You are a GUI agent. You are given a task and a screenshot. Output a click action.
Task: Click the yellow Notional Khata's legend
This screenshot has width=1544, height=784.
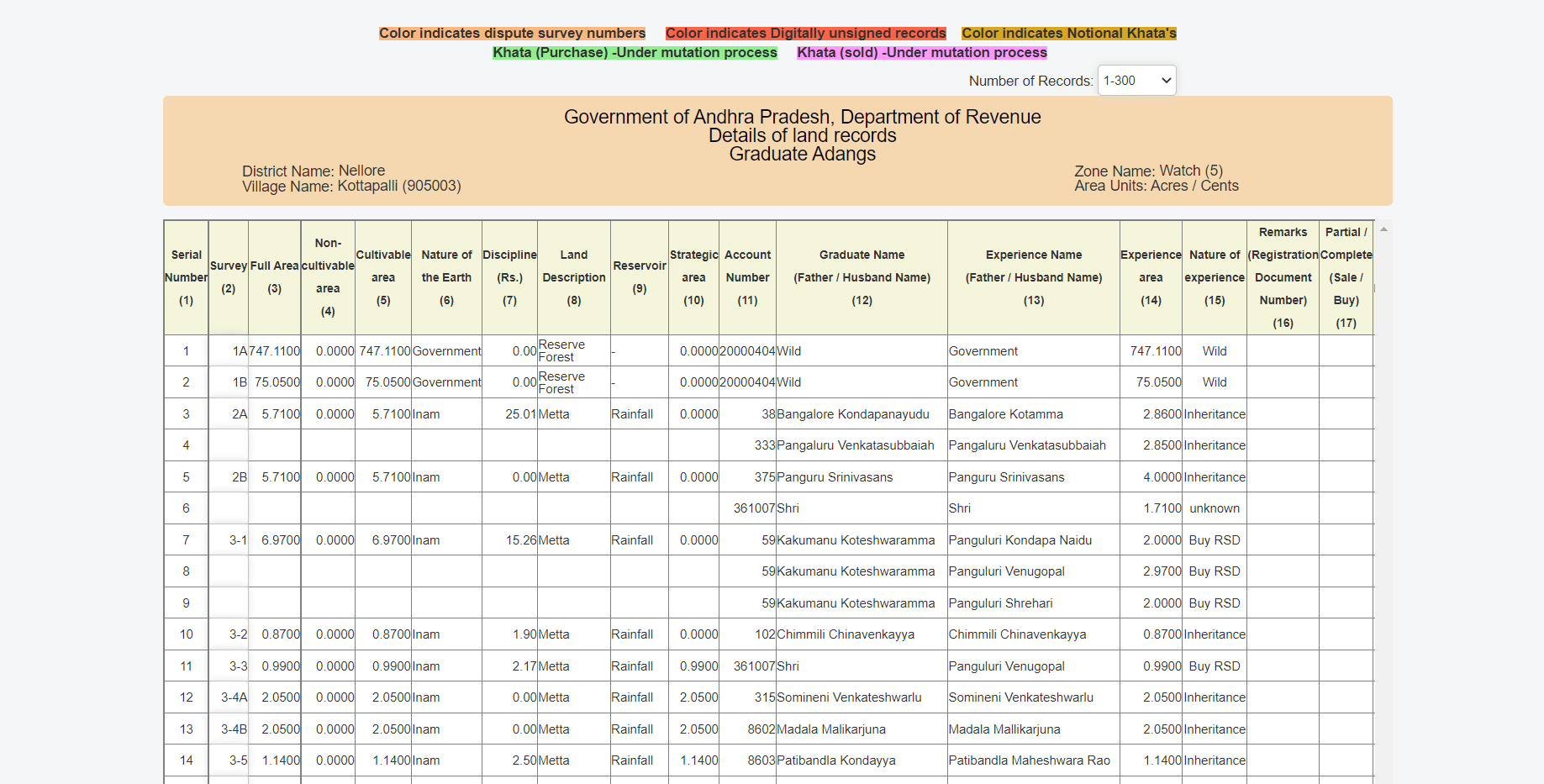[x=1069, y=33]
